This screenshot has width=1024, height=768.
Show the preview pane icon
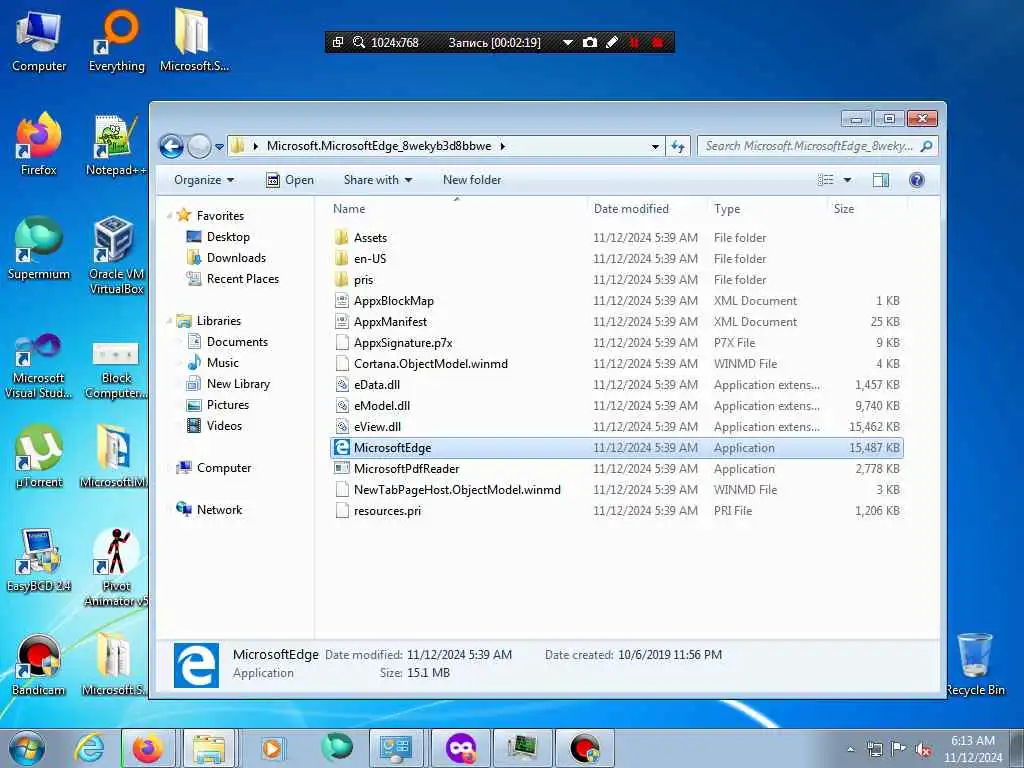[x=881, y=180]
